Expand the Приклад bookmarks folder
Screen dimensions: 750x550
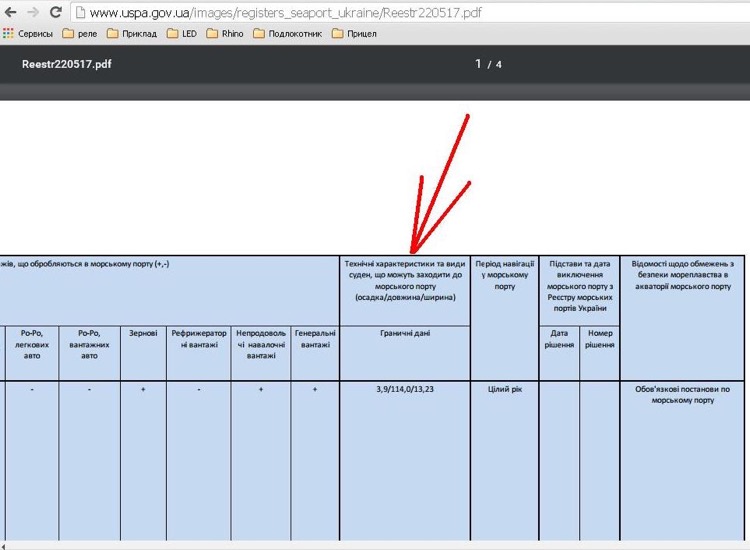[x=132, y=33]
